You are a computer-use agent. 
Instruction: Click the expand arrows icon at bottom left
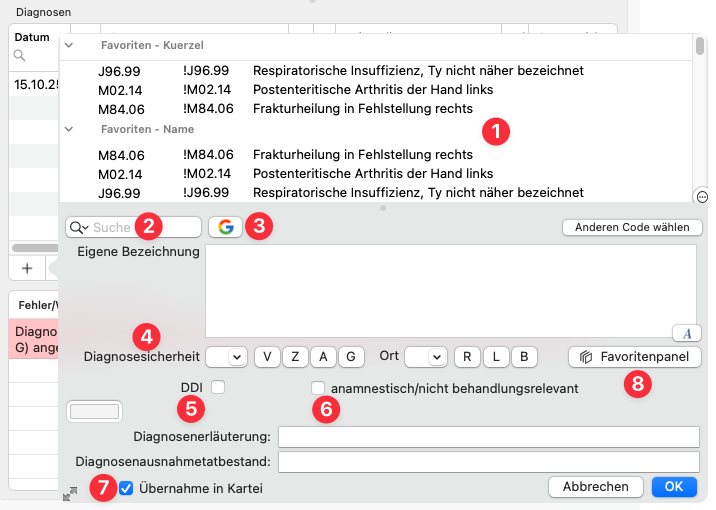[70, 494]
